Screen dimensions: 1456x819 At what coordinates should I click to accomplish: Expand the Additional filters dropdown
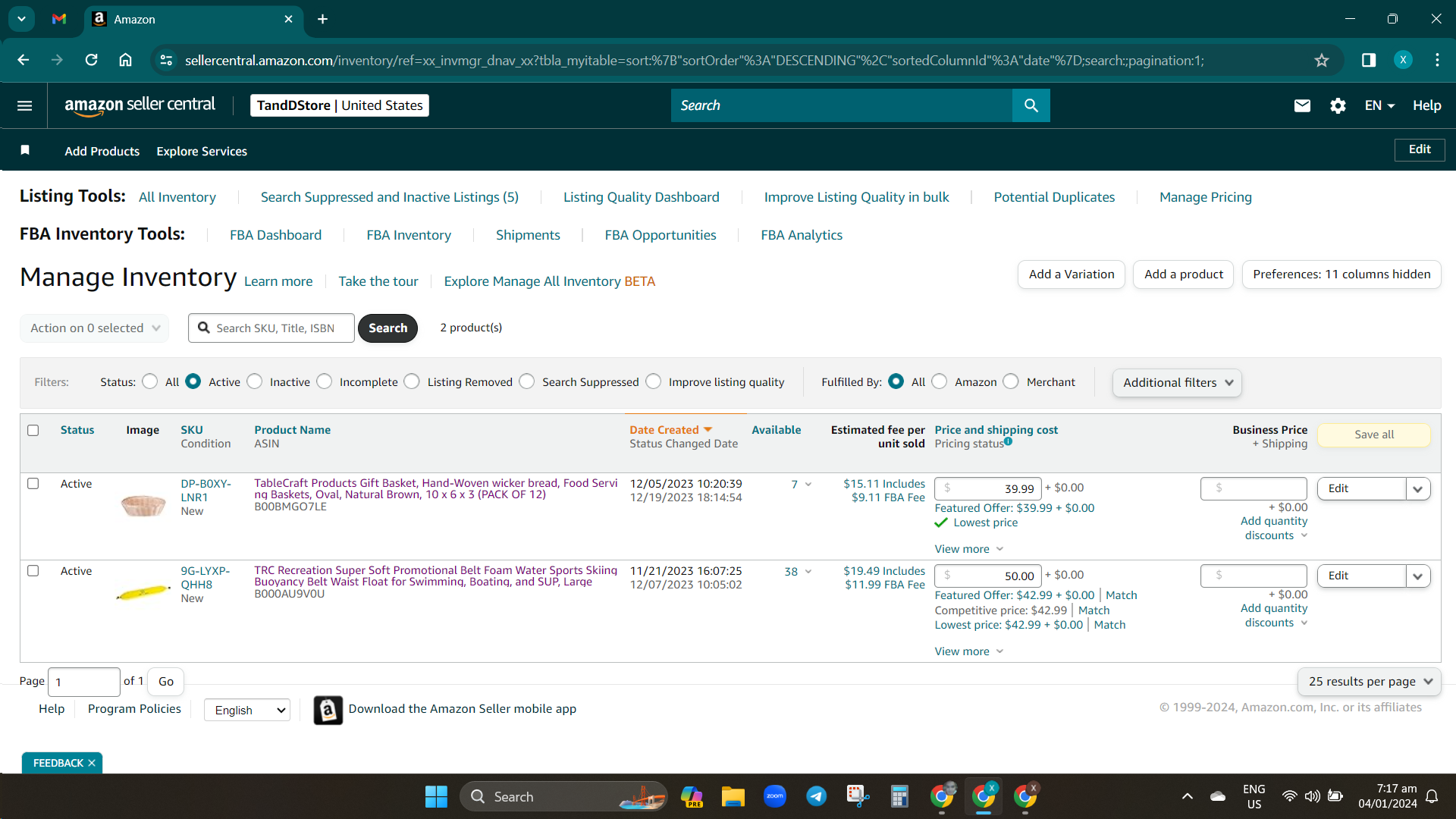tap(1177, 382)
